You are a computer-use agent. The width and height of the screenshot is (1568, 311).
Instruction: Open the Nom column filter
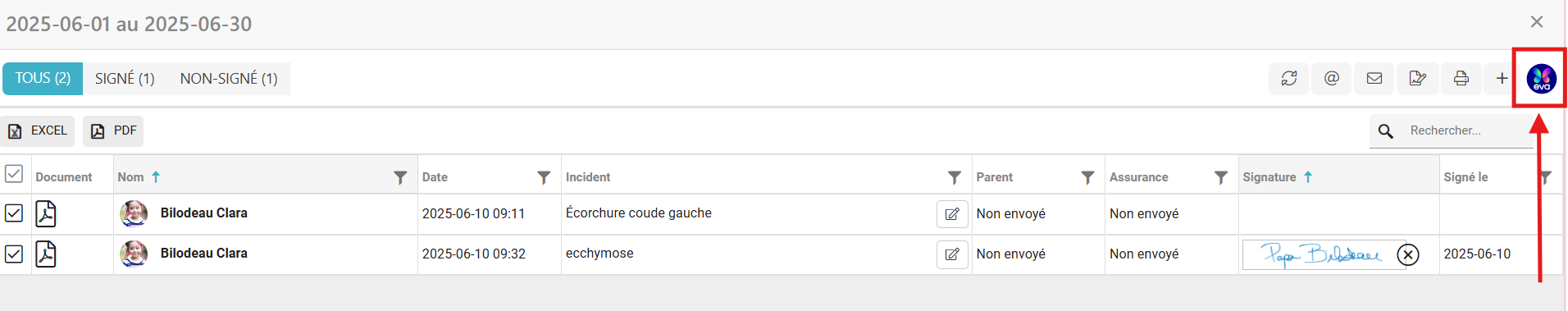coord(400,177)
